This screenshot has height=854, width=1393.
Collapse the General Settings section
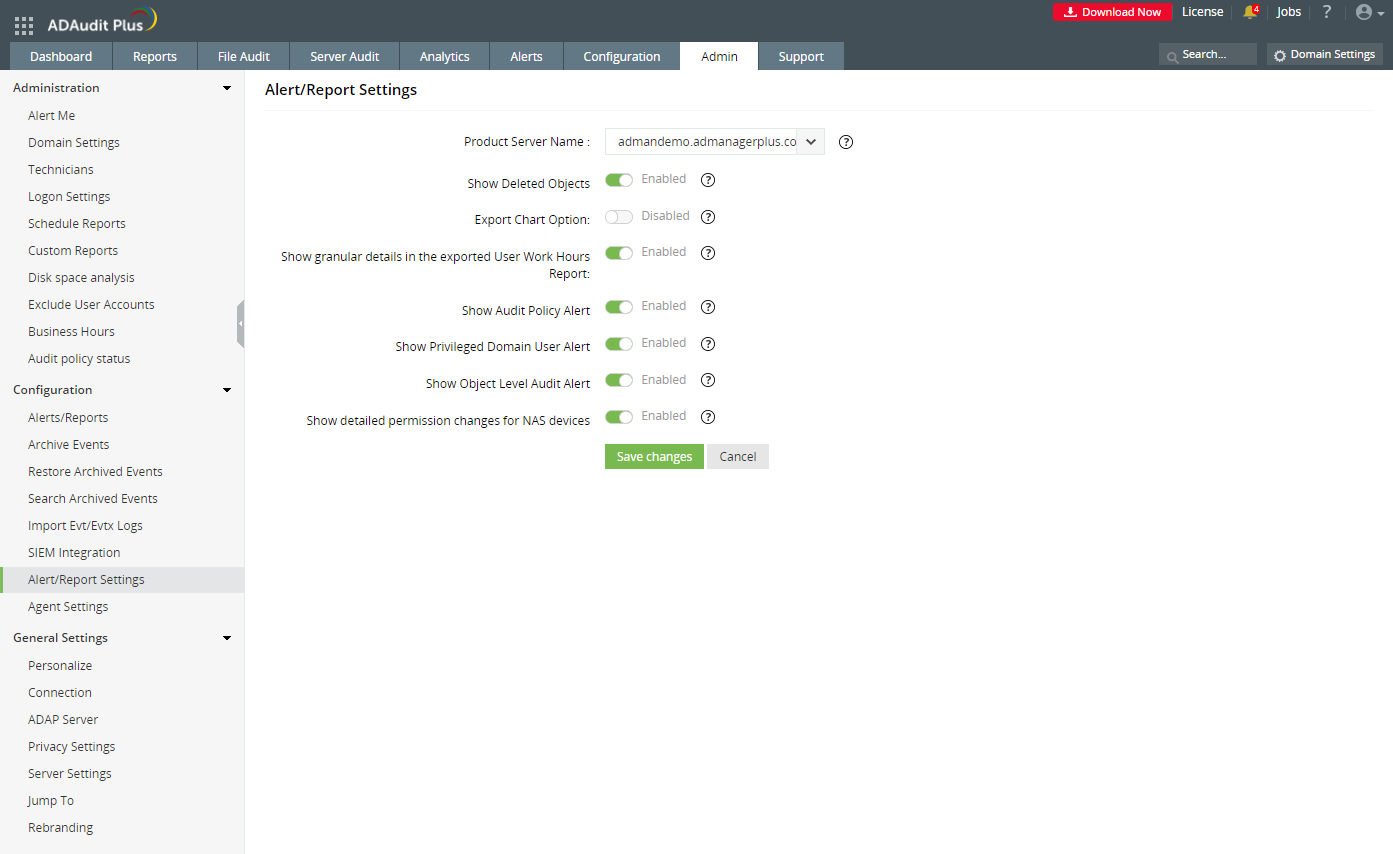pos(226,637)
